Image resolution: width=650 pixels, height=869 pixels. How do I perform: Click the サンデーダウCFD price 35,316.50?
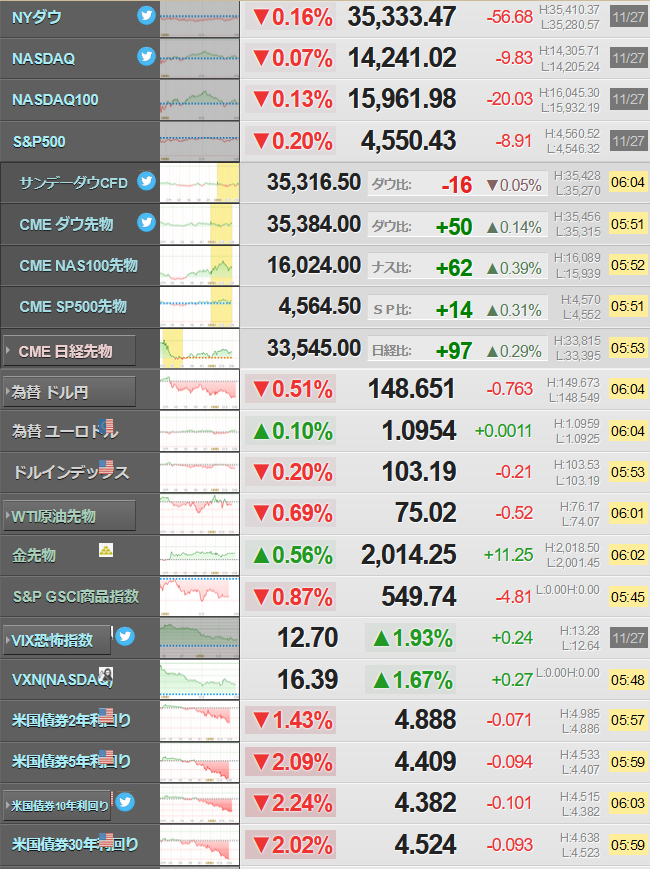(314, 182)
